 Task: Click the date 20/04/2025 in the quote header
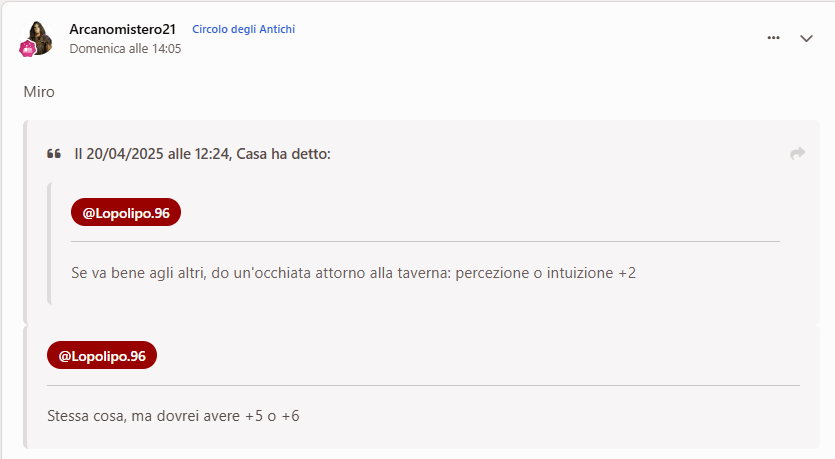[124, 154]
